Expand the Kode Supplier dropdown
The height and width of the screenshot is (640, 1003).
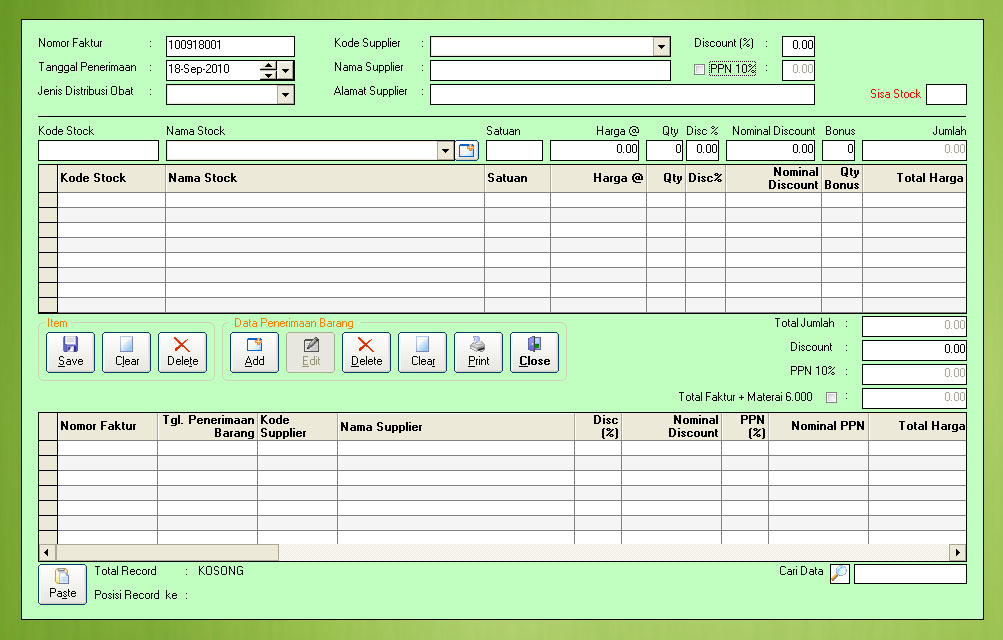[x=661, y=47]
